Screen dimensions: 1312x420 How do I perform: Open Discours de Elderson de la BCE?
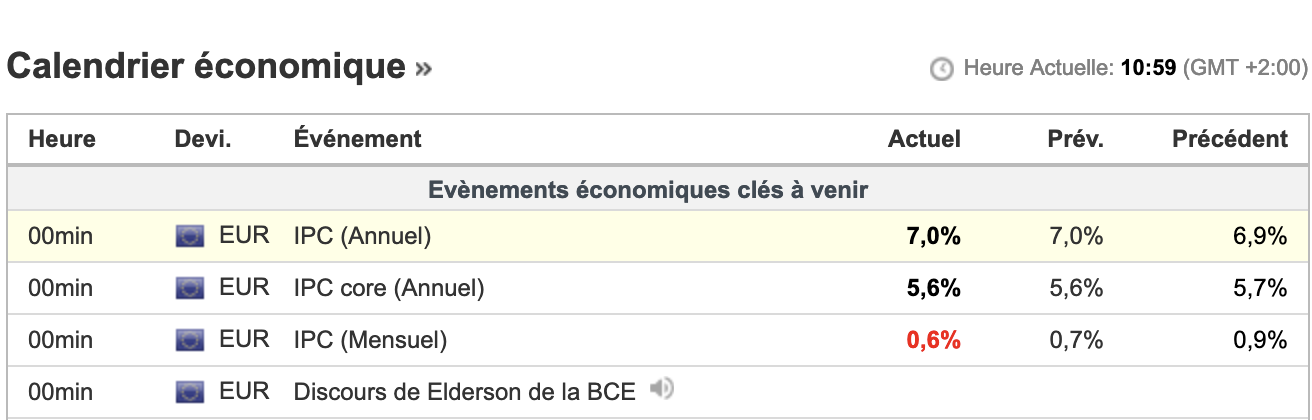(x=464, y=392)
